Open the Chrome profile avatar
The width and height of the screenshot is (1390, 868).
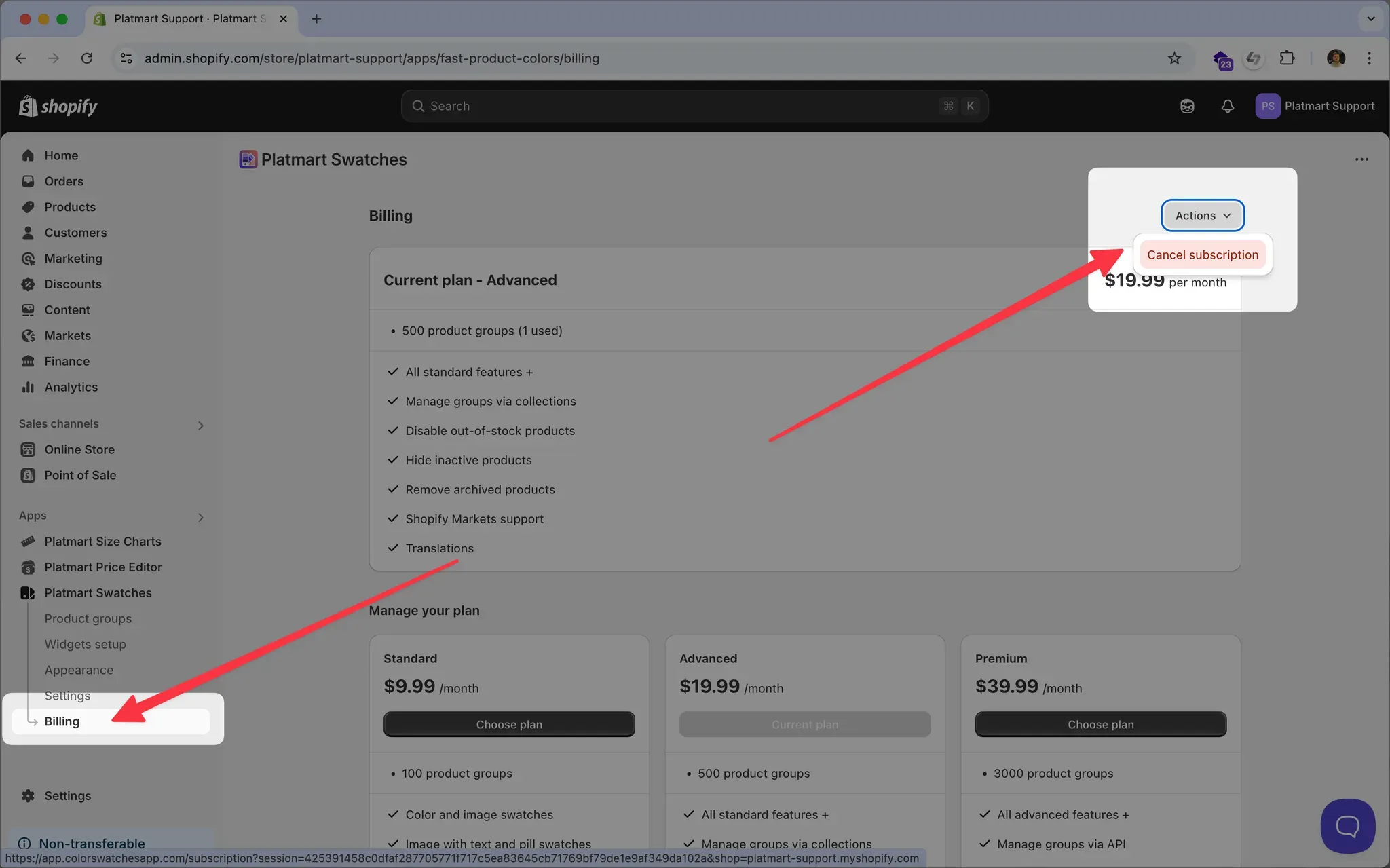pyautogui.click(x=1336, y=58)
